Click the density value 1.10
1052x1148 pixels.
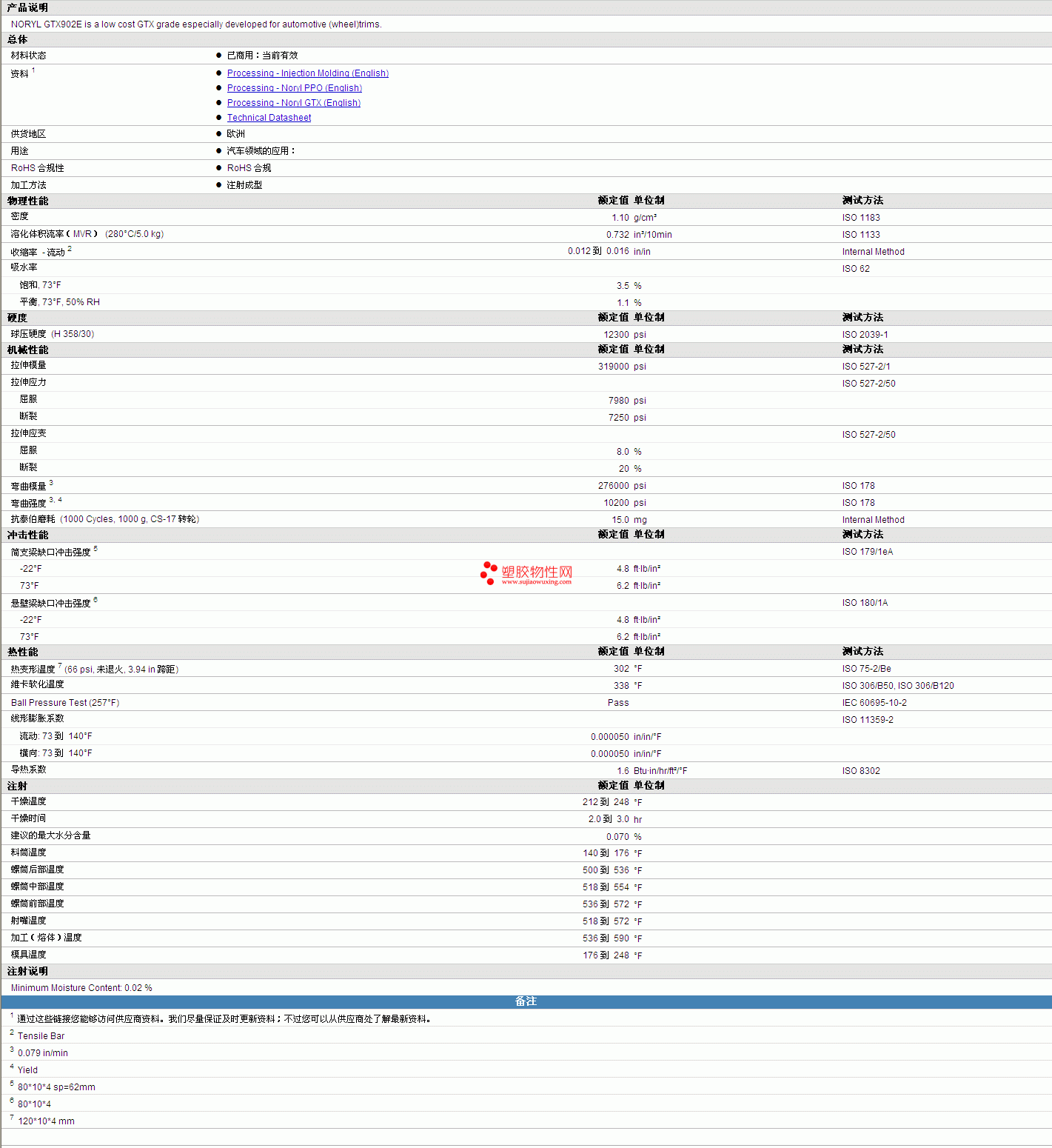(620, 218)
